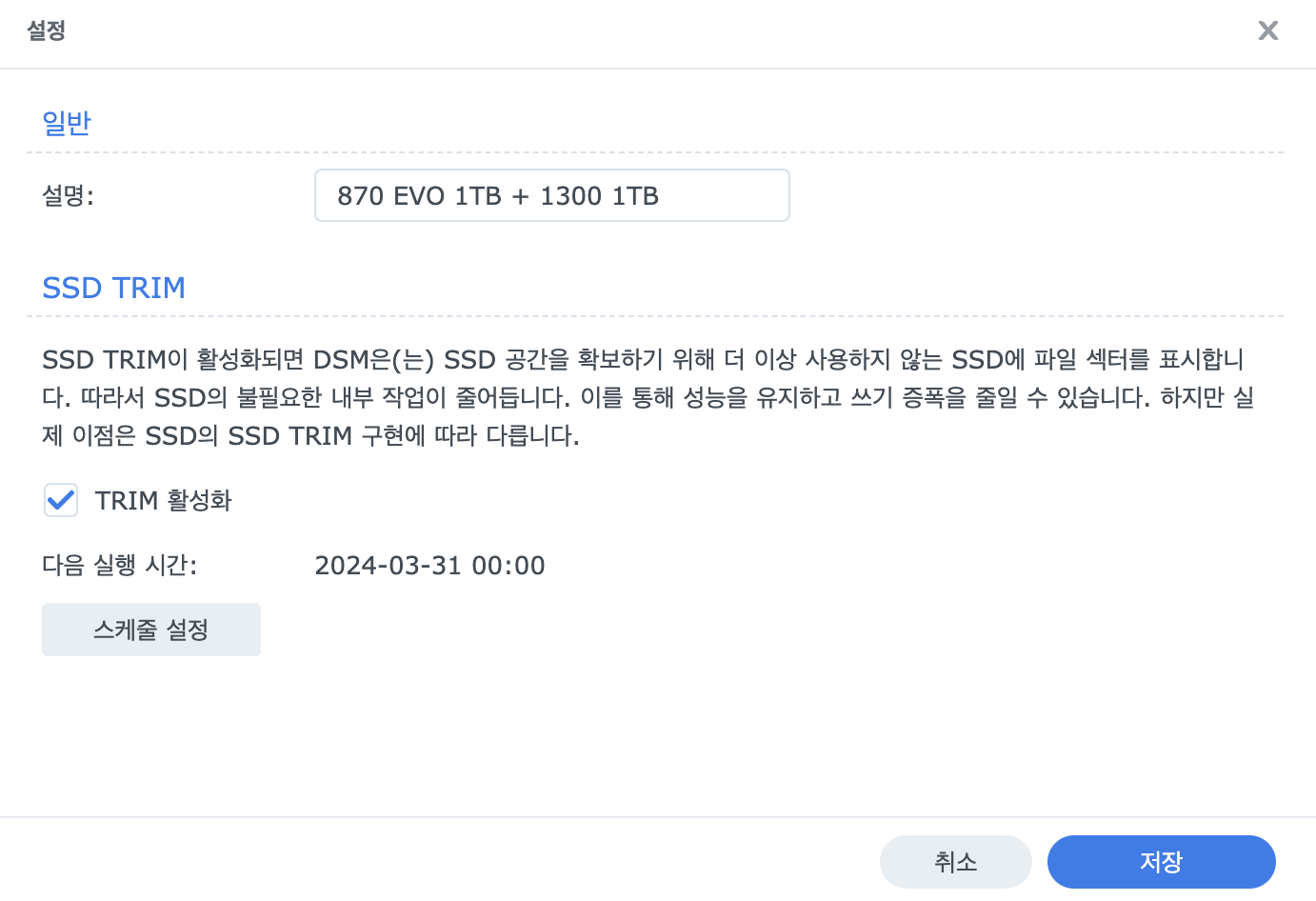Save settings with the 저장 button
Viewport: 1316px width, 901px height.
click(1162, 862)
